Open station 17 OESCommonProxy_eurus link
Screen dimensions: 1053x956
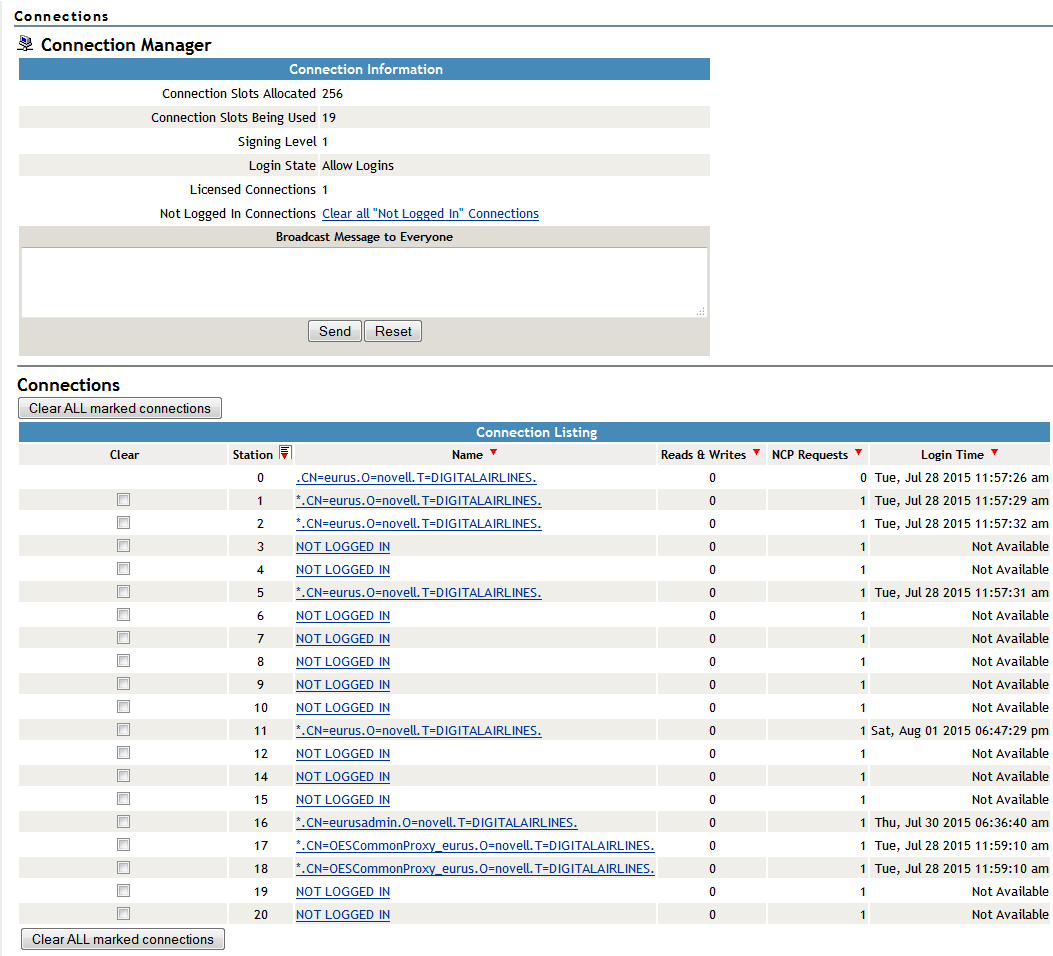click(475, 846)
